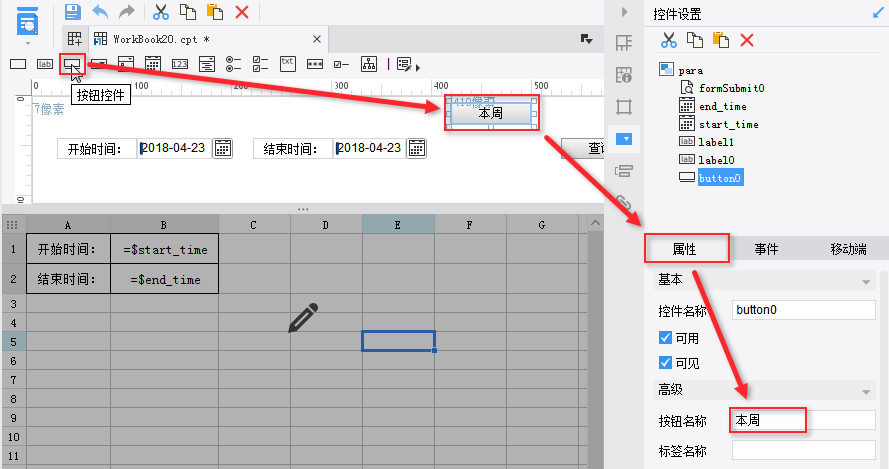Screen dimensions: 889x469
Task: Expand the right panel with arrow toggle
Action: pos(624,11)
